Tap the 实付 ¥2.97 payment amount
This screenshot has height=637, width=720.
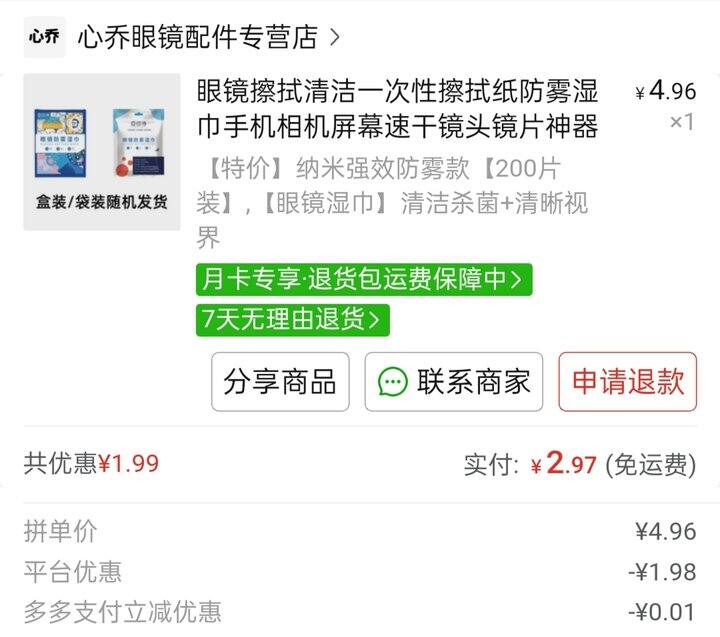tap(580, 464)
